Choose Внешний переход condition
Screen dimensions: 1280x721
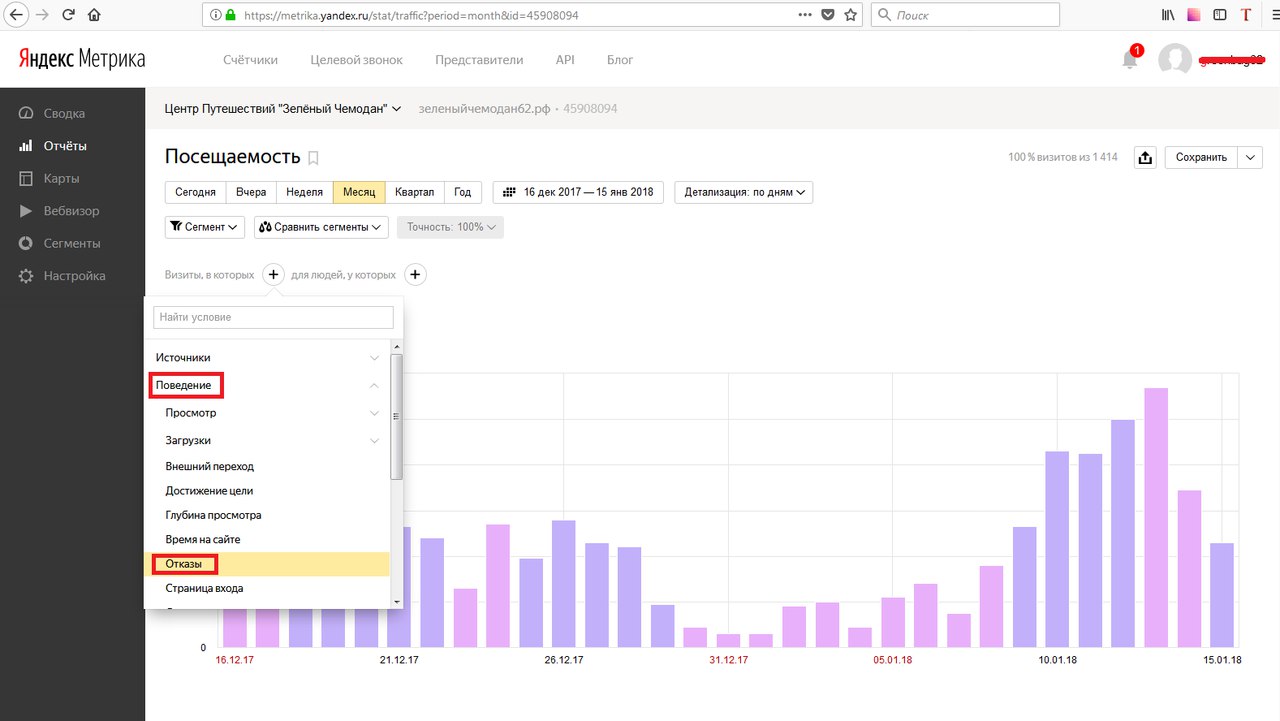tap(268, 466)
